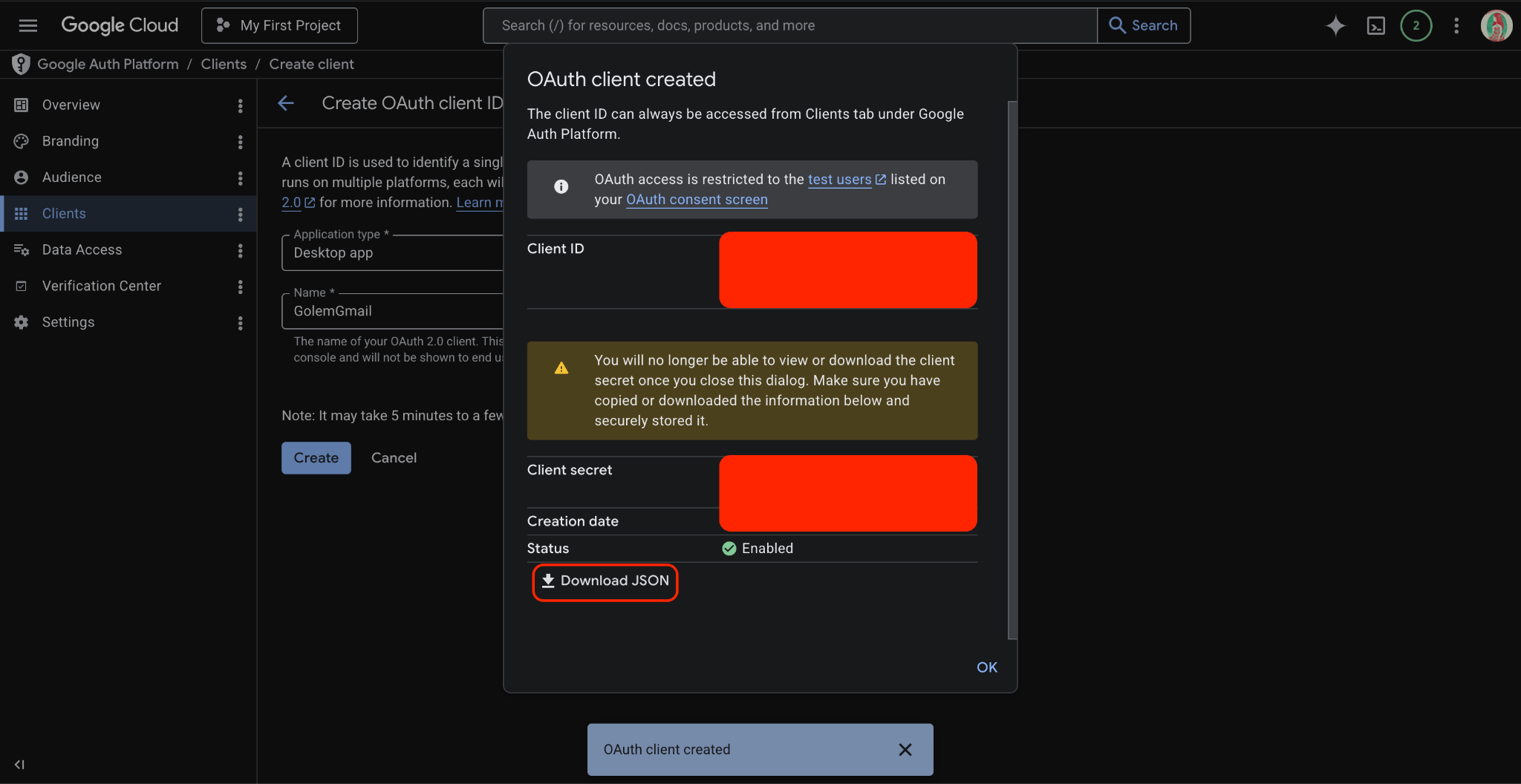Click the yellow warning triangle icon
The width and height of the screenshot is (1521, 784).
point(561,367)
